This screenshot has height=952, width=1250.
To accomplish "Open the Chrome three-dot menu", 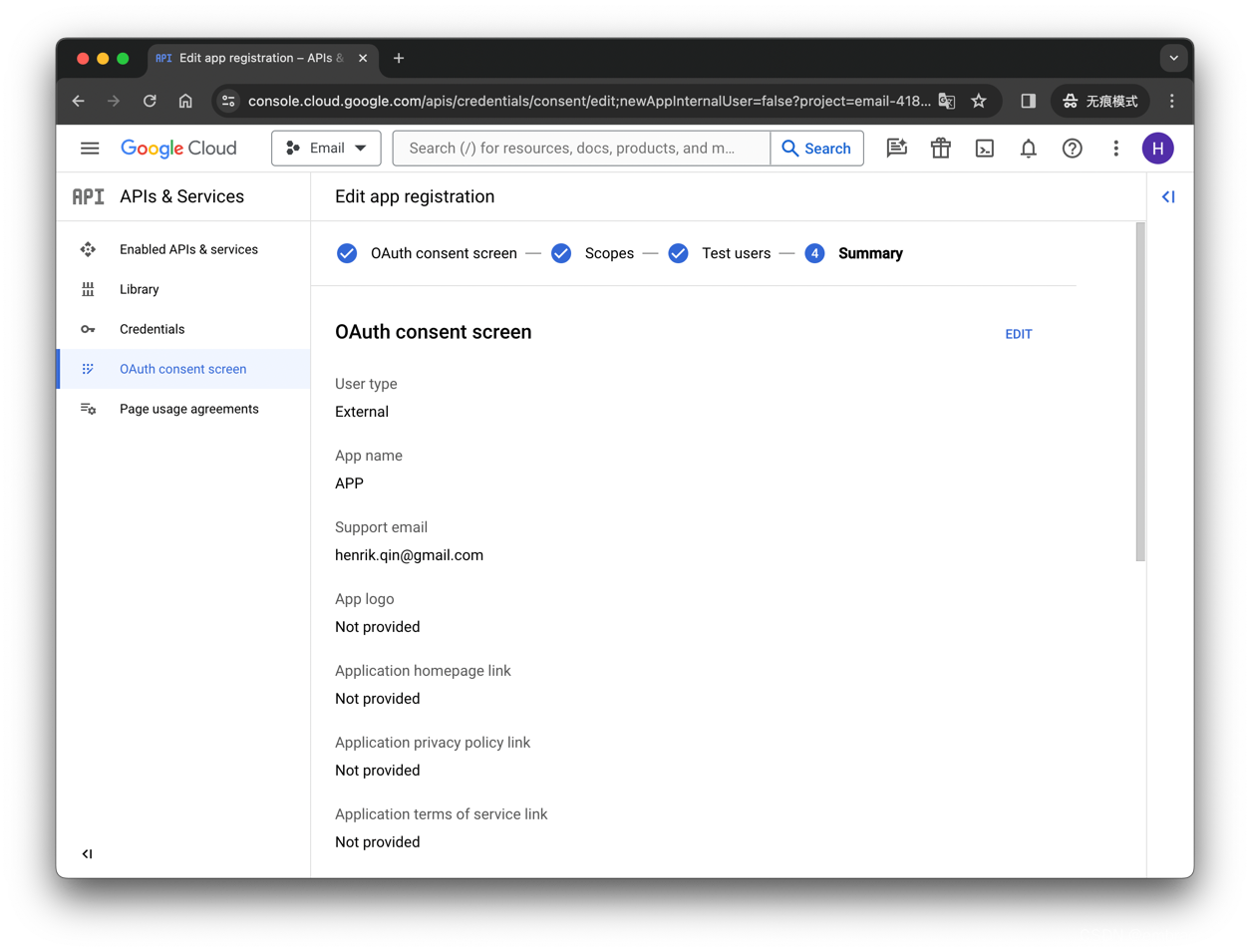I will (x=1172, y=101).
